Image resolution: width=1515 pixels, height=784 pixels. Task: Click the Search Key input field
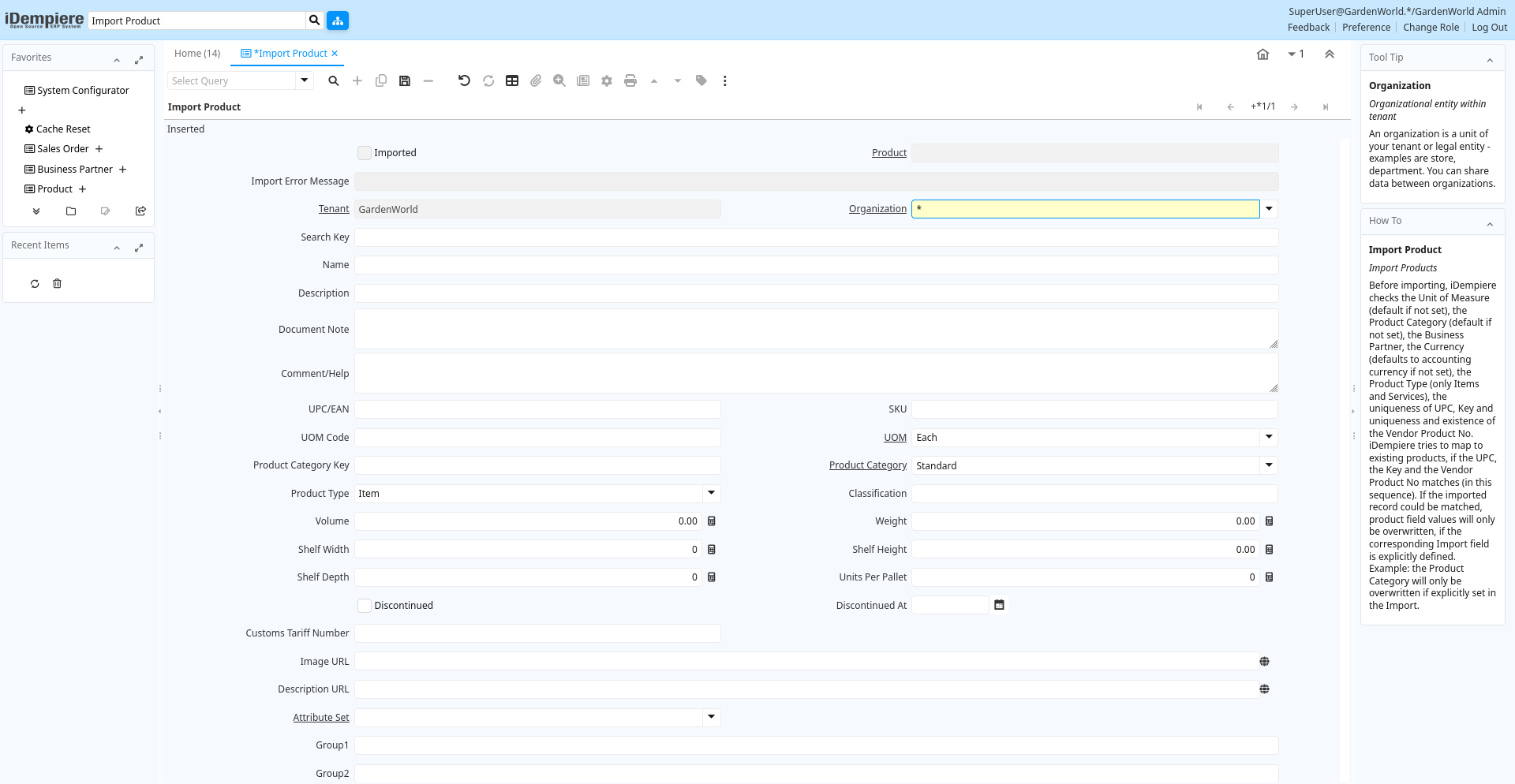(816, 237)
